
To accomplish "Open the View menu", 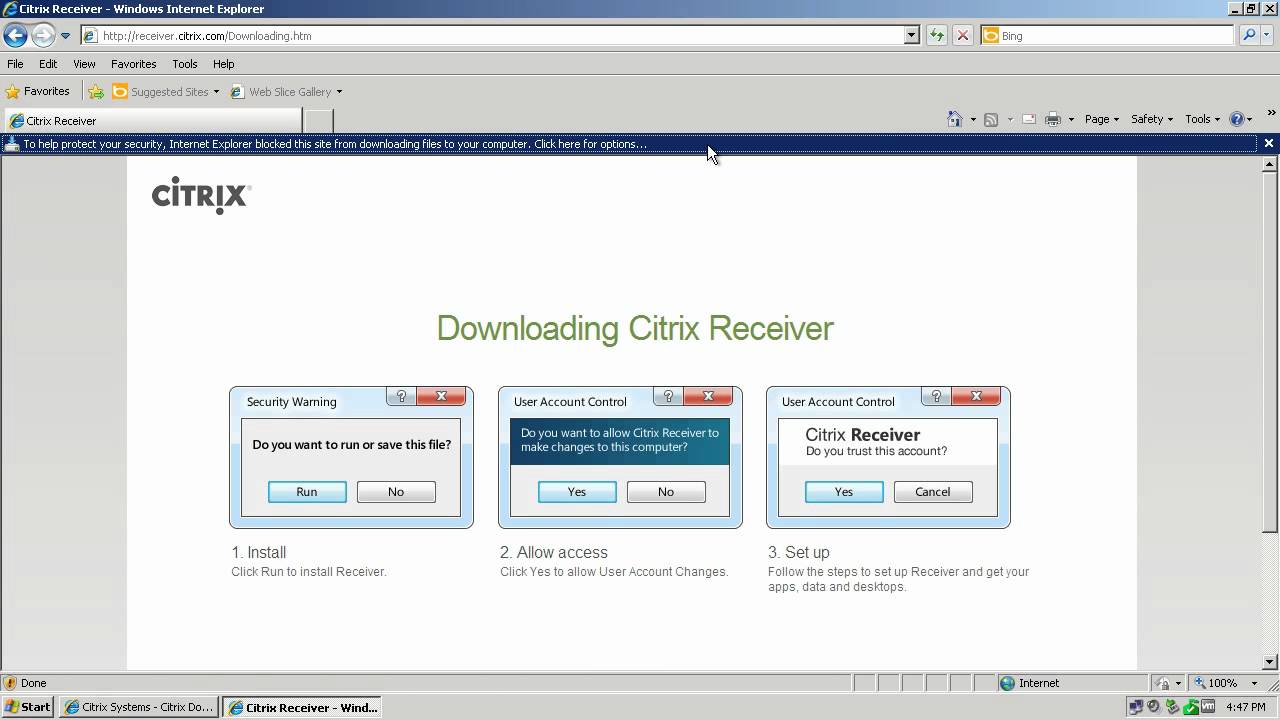I will [84, 64].
